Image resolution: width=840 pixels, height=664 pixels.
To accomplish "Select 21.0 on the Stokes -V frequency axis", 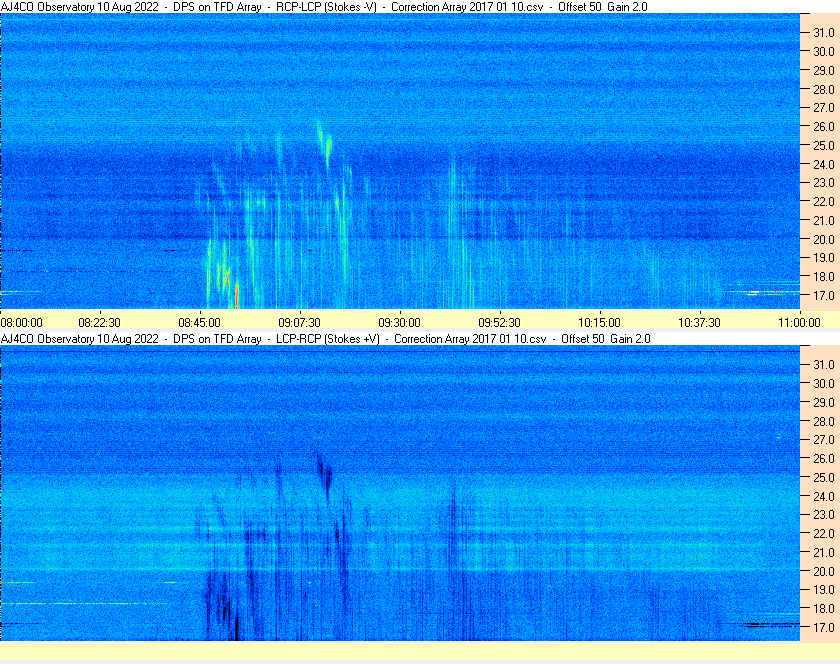I will (824, 220).
